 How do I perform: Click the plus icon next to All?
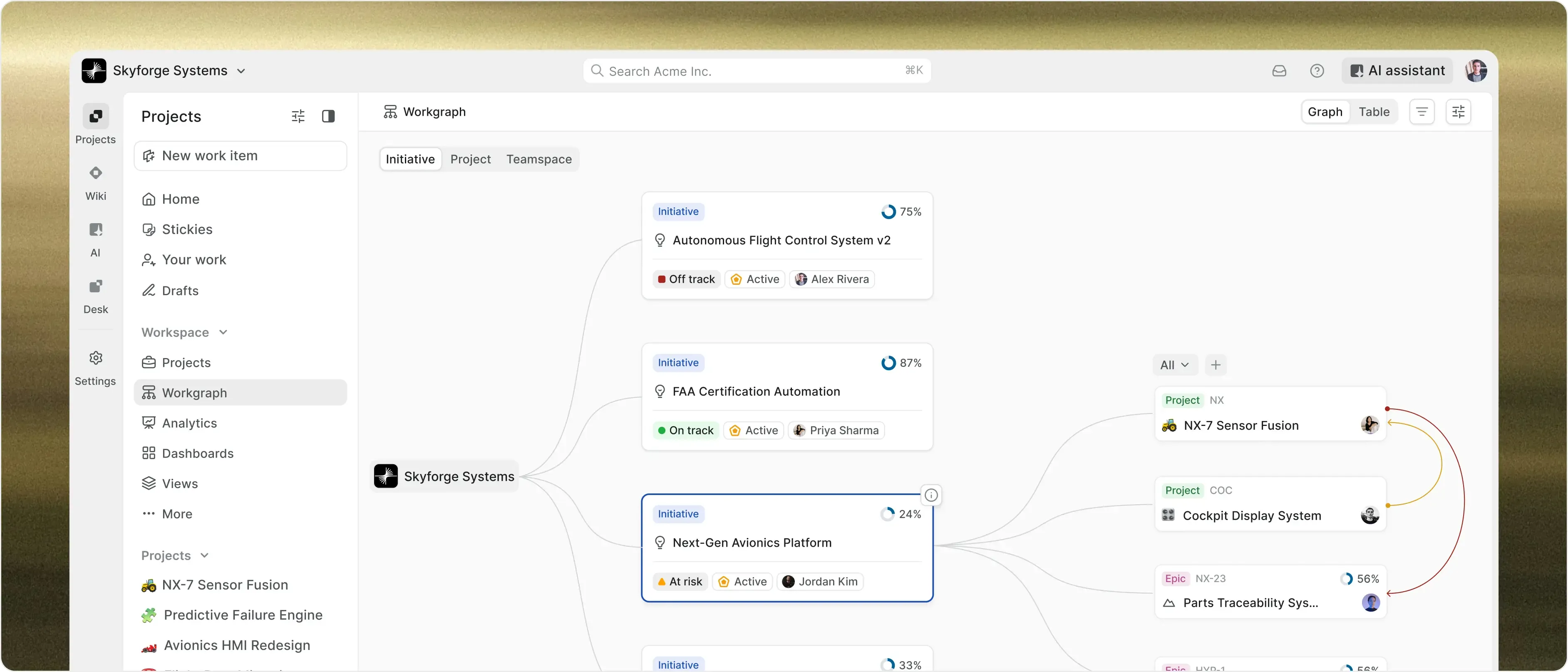(x=1216, y=365)
